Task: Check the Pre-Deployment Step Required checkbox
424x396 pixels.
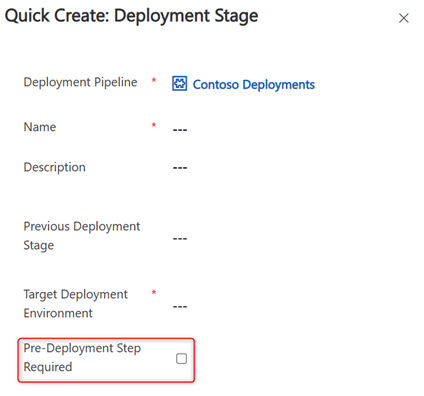Action: 181,359
